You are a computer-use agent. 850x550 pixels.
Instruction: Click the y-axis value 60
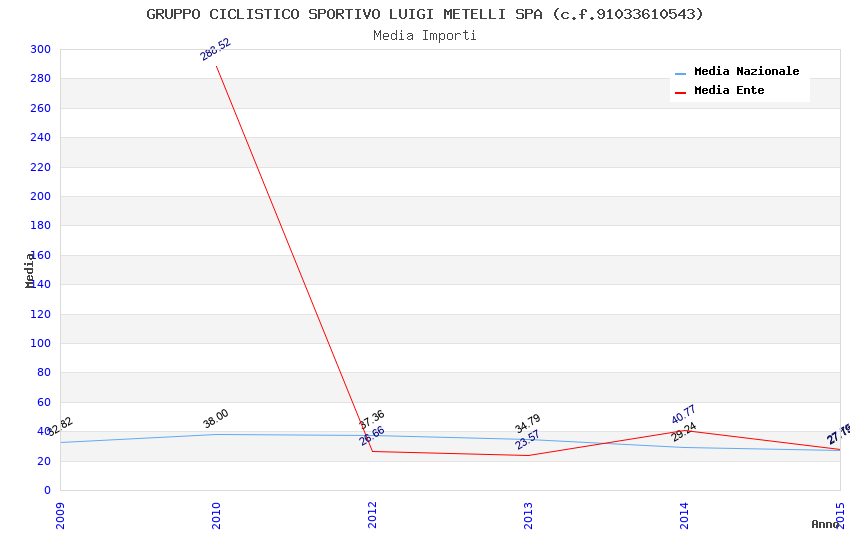click(44, 403)
